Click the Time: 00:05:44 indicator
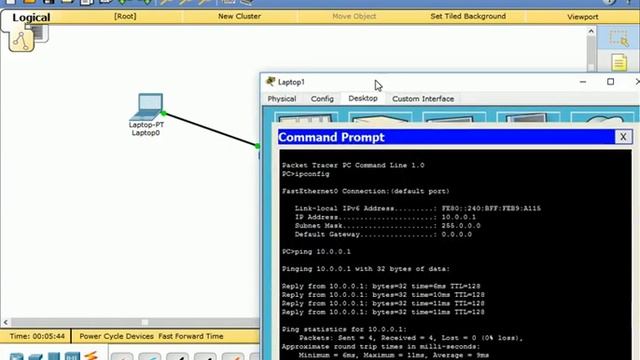Image resolution: width=640 pixels, height=360 pixels. coord(37,336)
